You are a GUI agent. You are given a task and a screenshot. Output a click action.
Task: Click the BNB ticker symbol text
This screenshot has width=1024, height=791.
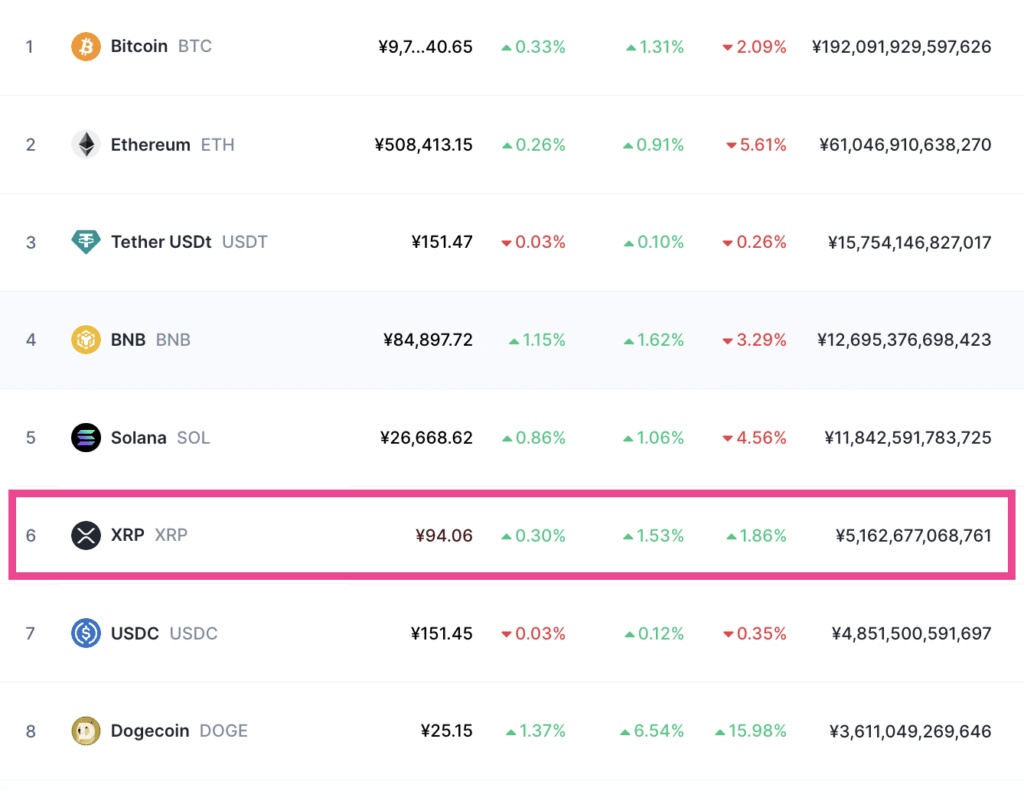click(173, 340)
